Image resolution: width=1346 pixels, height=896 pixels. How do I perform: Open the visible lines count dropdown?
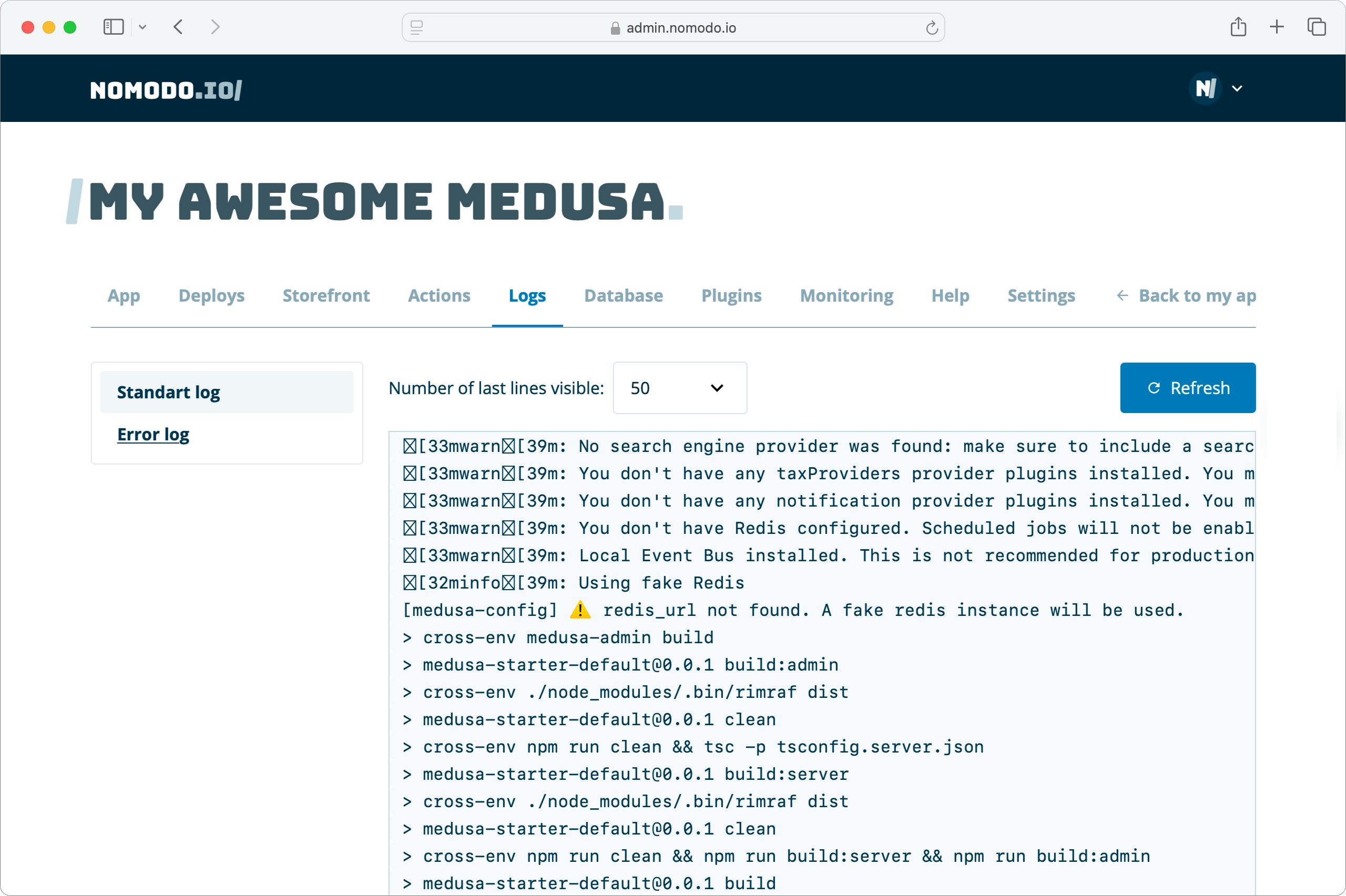[680, 388]
